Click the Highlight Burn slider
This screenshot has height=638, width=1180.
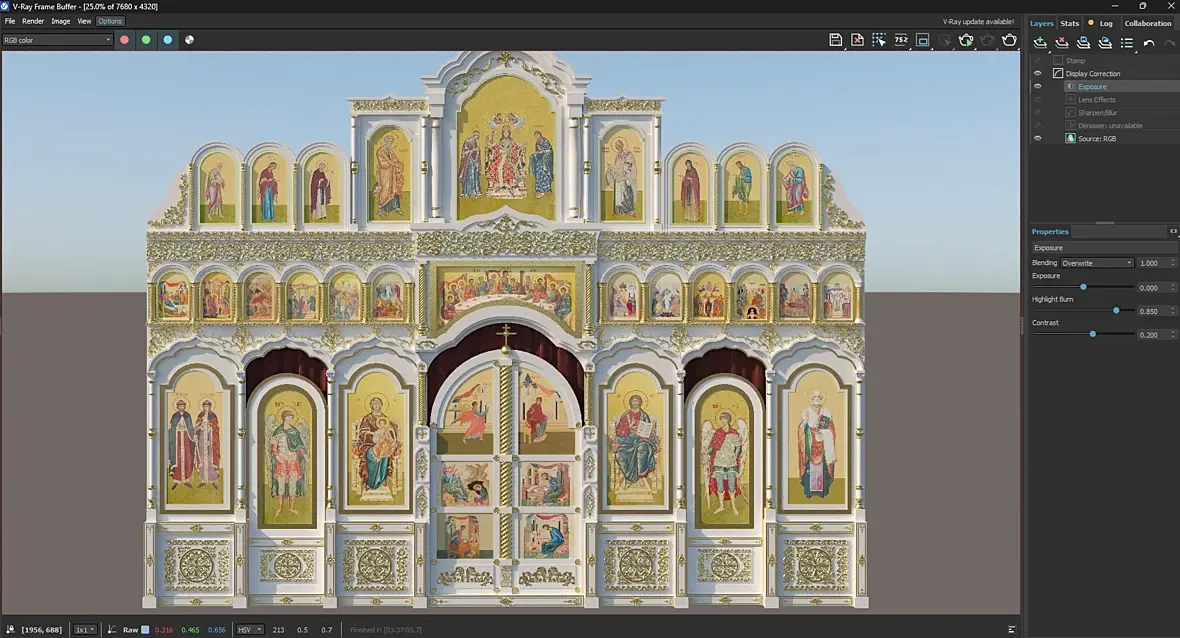tap(1116, 311)
